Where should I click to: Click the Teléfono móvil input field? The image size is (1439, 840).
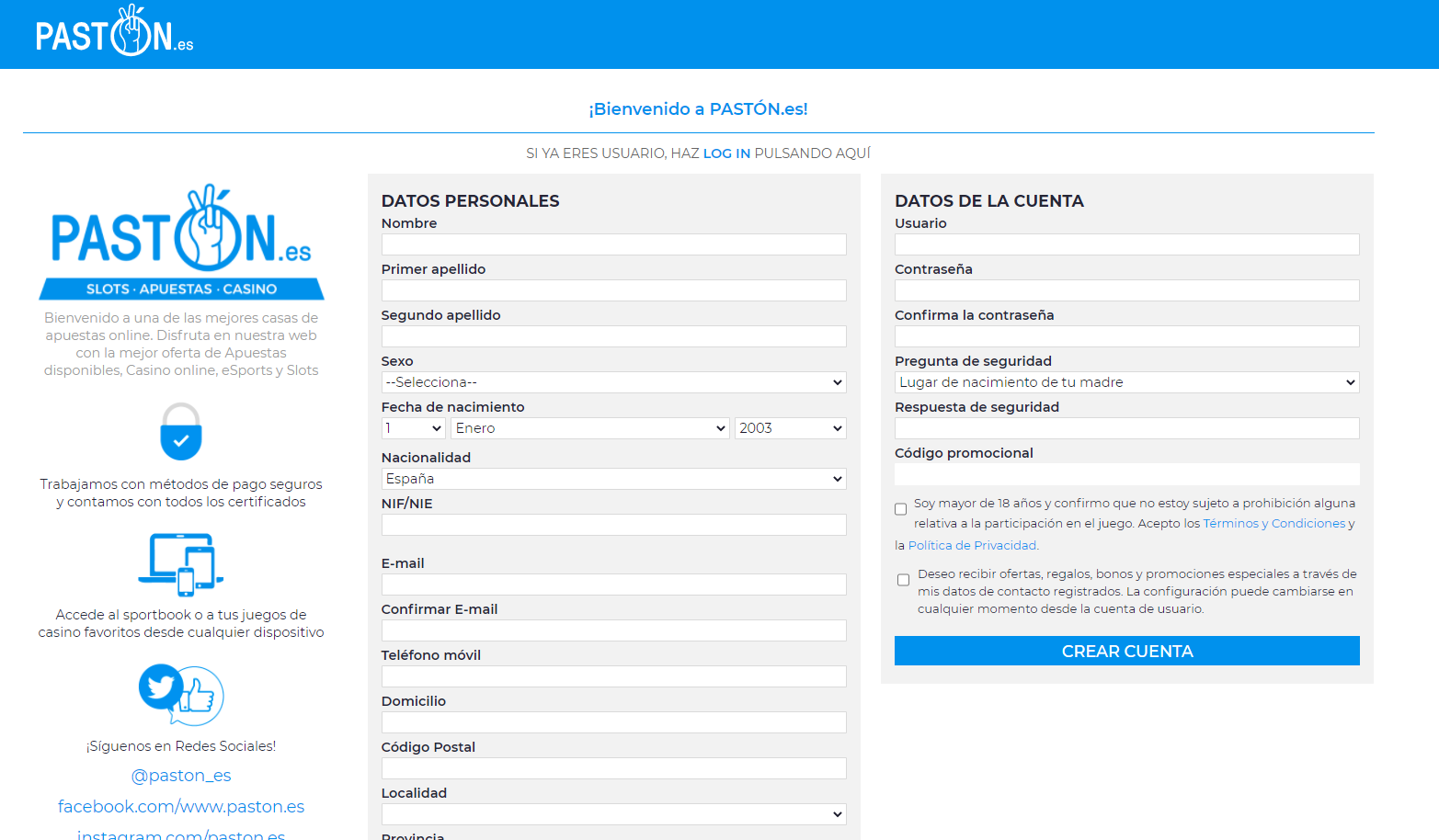pyautogui.click(x=614, y=676)
